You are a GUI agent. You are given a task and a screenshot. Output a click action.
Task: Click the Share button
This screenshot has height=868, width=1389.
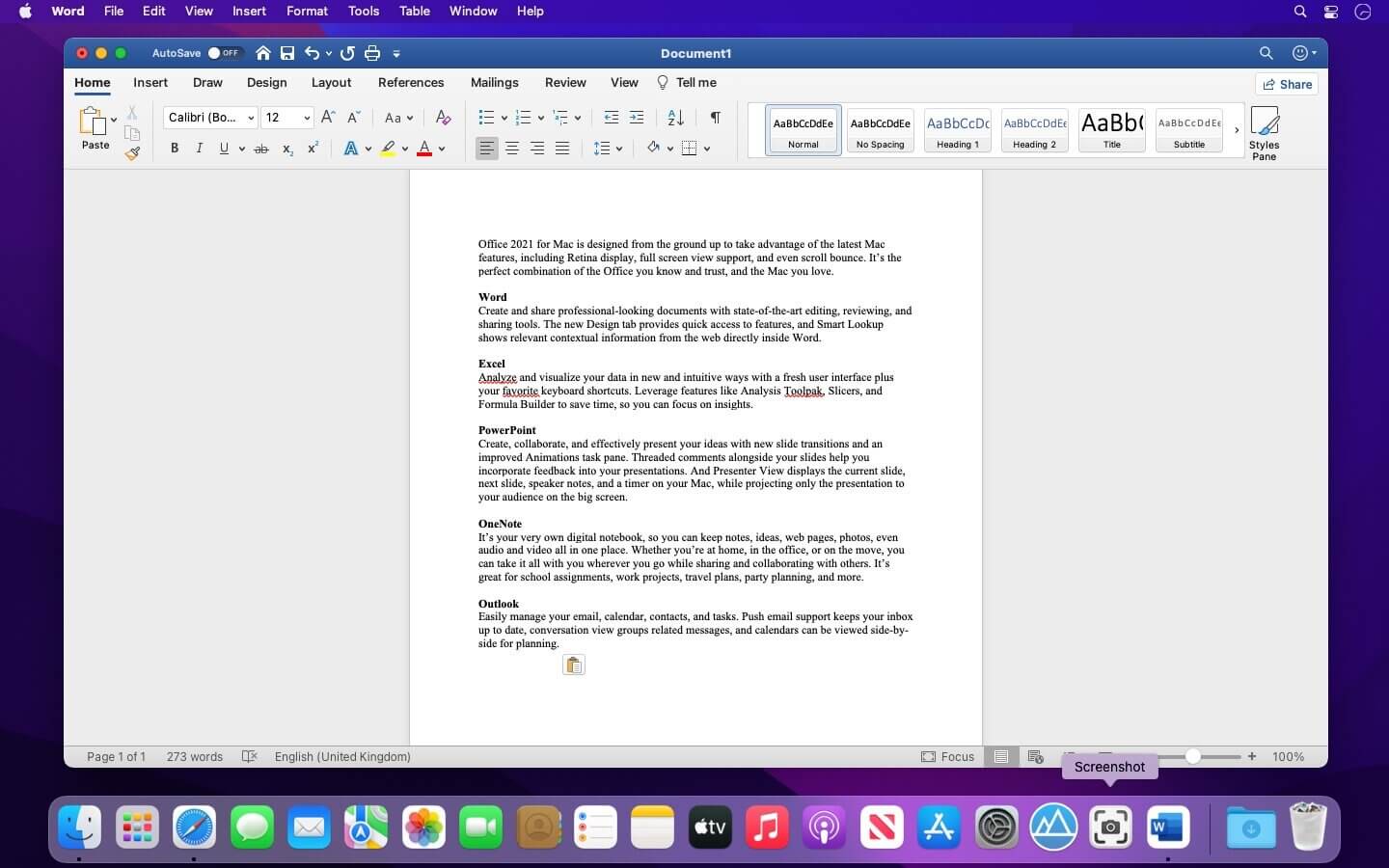tap(1288, 84)
